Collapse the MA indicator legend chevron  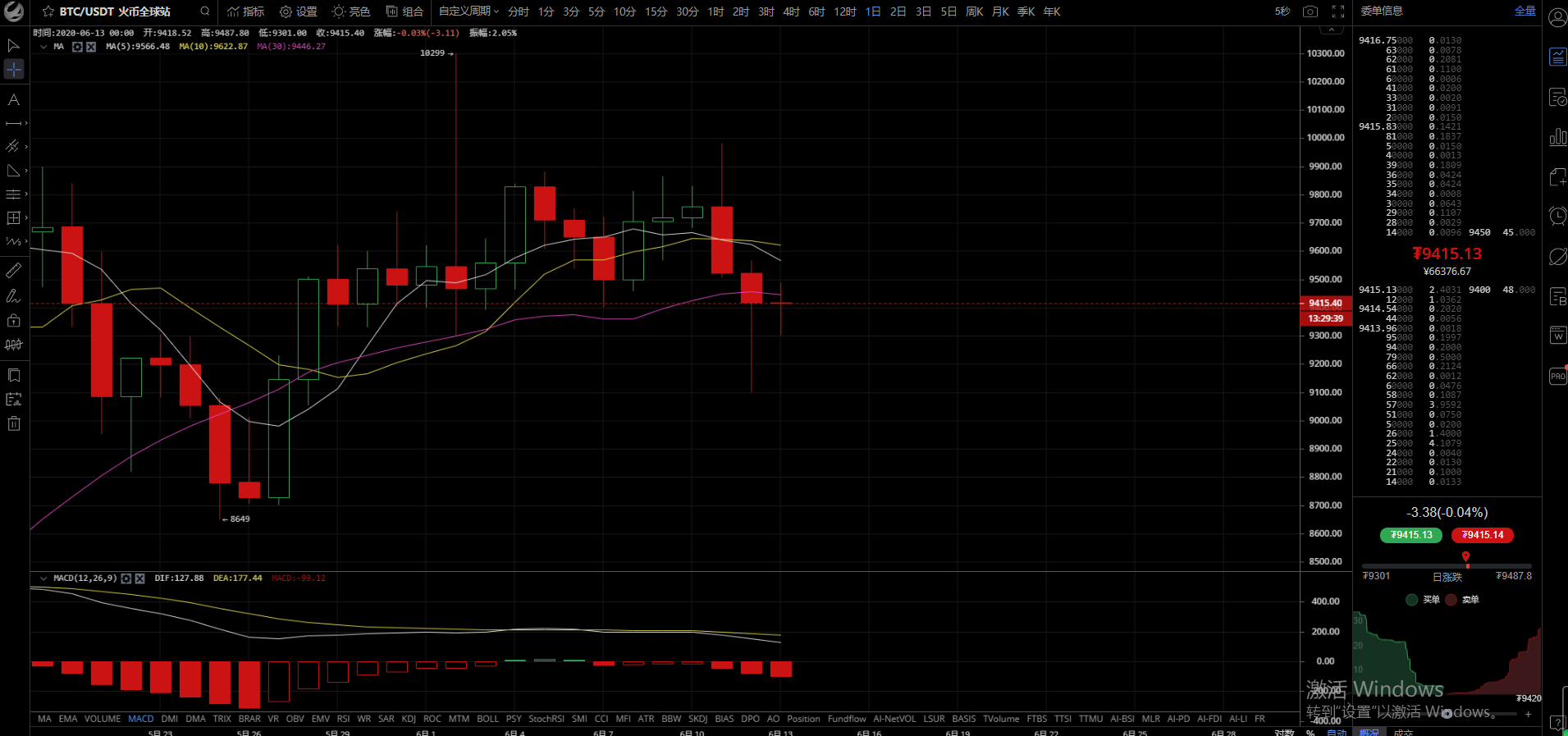43,47
